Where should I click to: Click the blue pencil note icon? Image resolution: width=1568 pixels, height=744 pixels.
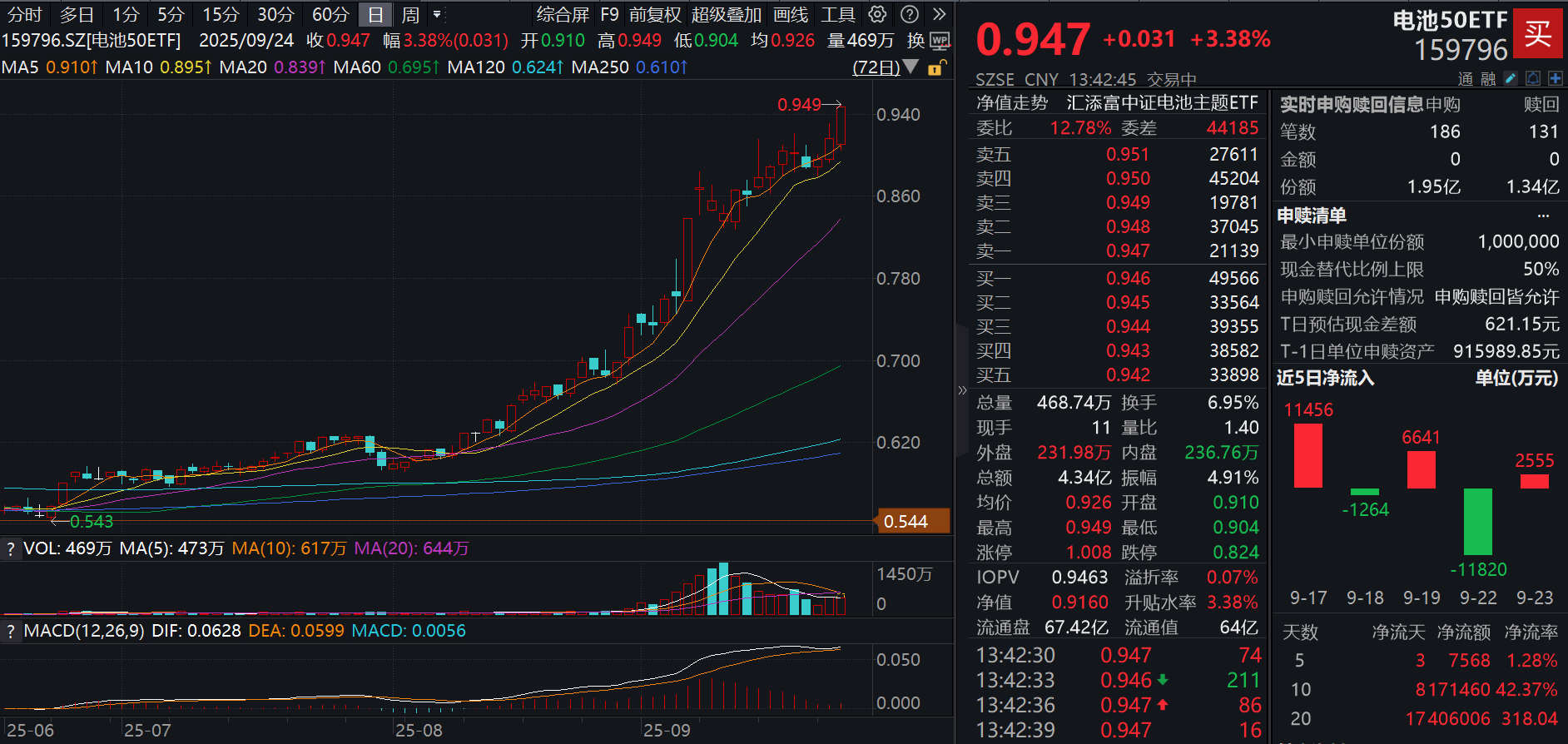[x=1511, y=78]
